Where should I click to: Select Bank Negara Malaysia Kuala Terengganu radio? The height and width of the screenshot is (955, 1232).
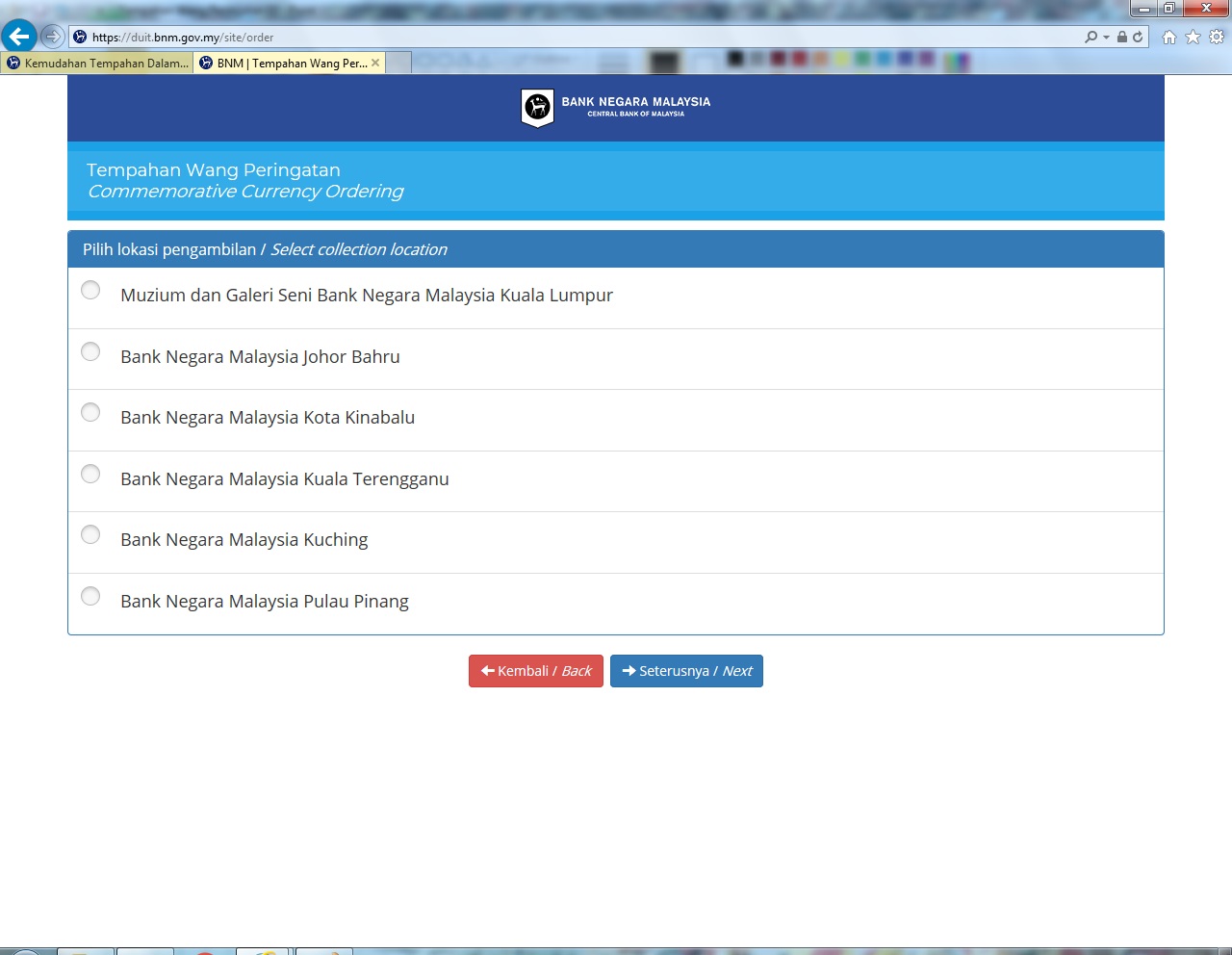90,474
